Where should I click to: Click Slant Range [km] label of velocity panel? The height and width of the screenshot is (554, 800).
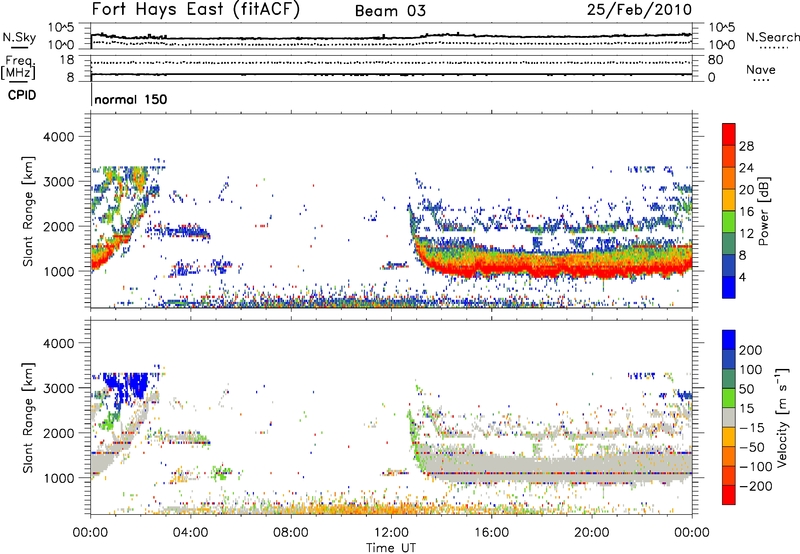[28, 417]
